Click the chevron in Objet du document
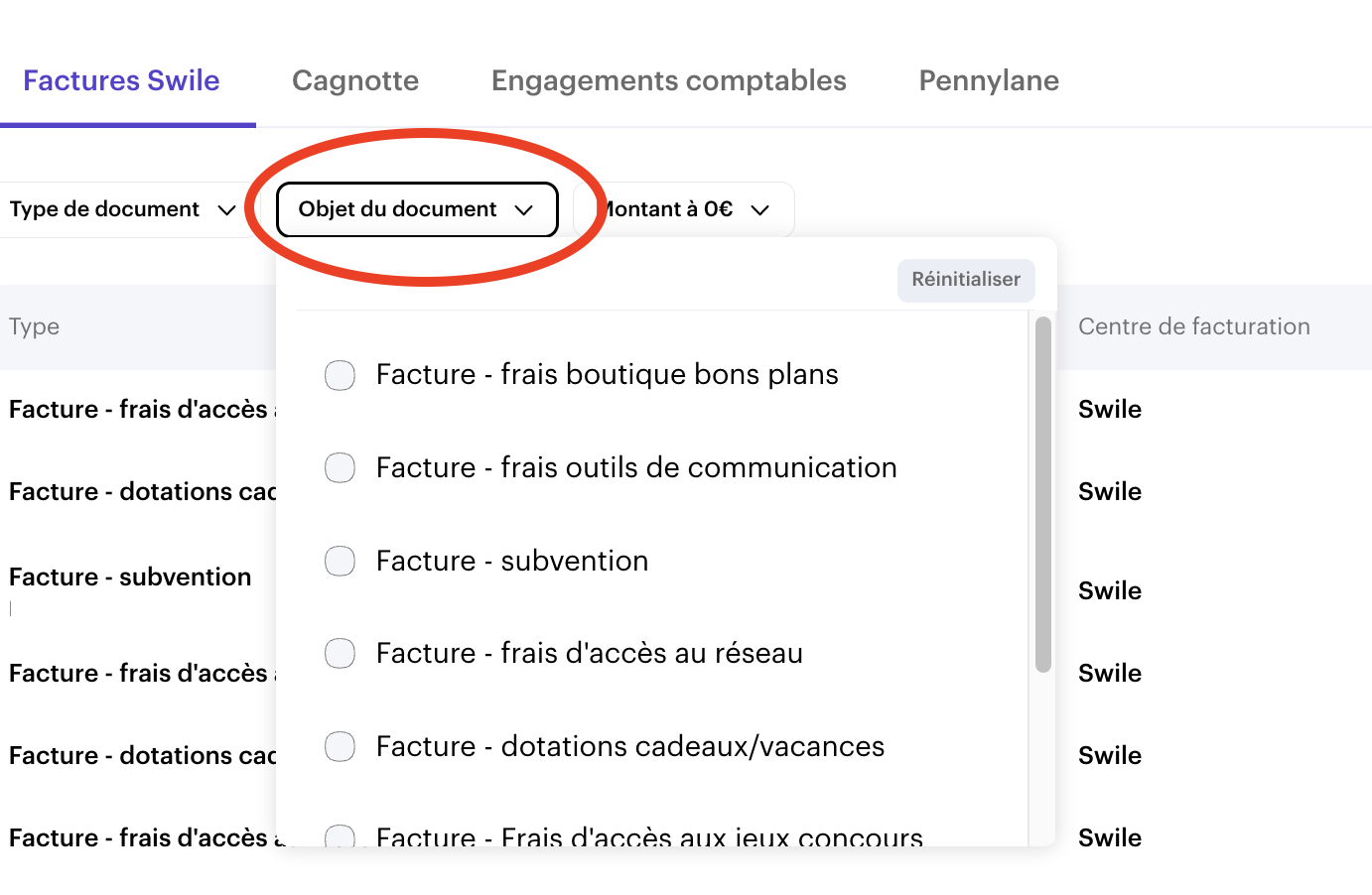The width and height of the screenshot is (1372, 895). 524,210
